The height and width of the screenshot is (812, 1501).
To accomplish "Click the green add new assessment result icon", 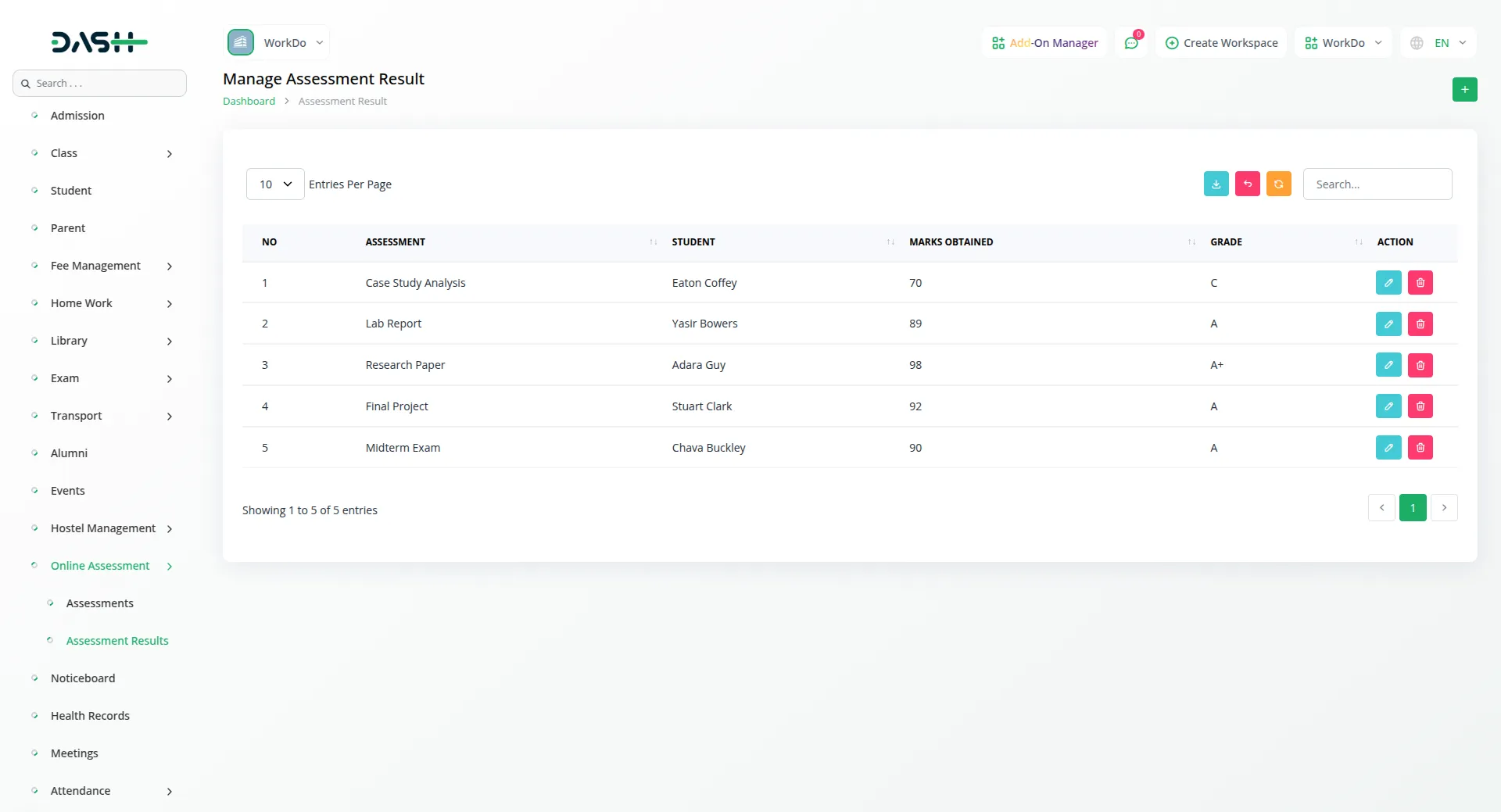I will coord(1465,89).
